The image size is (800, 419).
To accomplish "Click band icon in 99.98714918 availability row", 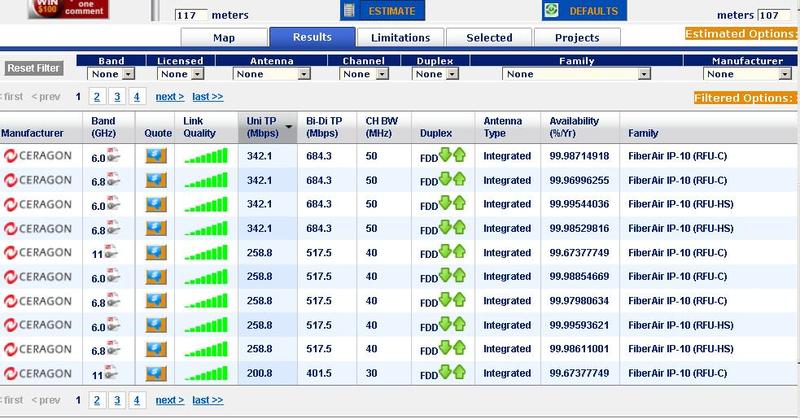I will pyautogui.click(x=113, y=155).
